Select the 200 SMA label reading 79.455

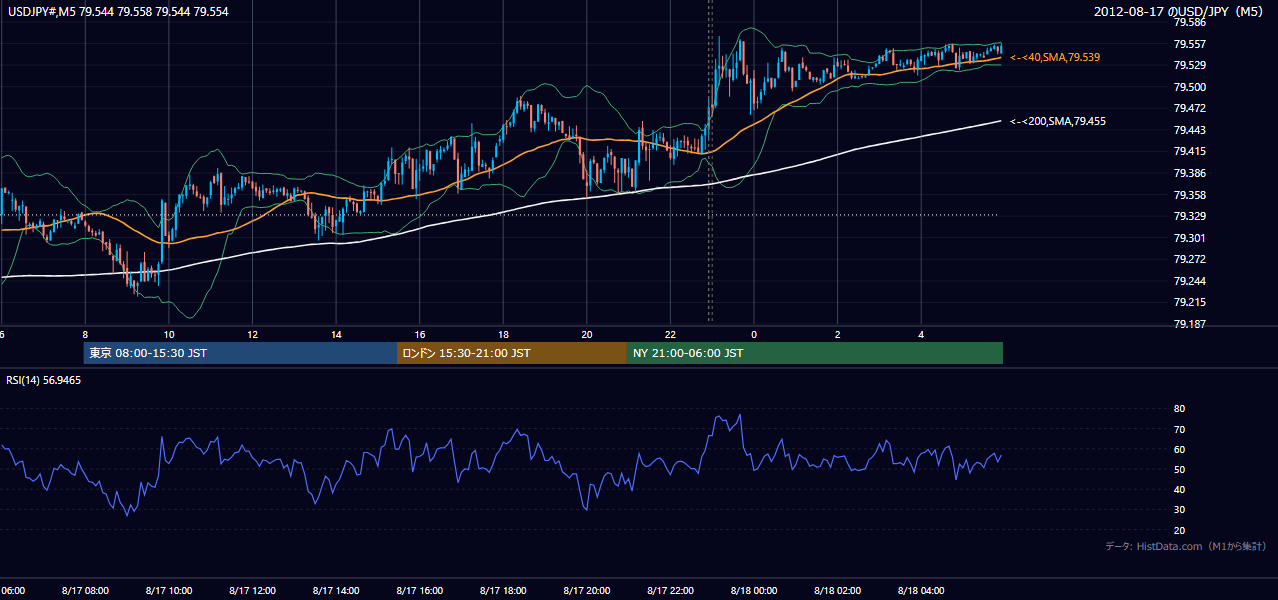(1058, 121)
